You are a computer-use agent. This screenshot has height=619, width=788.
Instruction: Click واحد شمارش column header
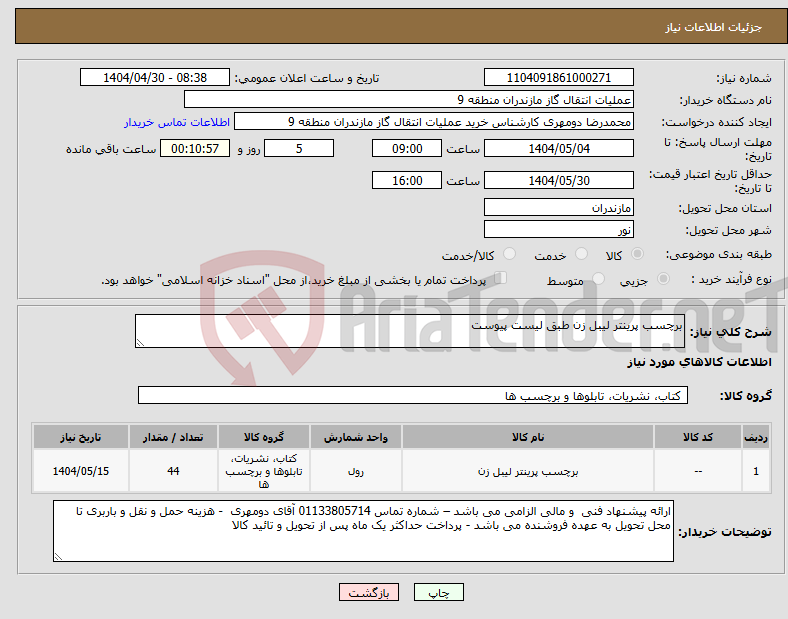355,437
